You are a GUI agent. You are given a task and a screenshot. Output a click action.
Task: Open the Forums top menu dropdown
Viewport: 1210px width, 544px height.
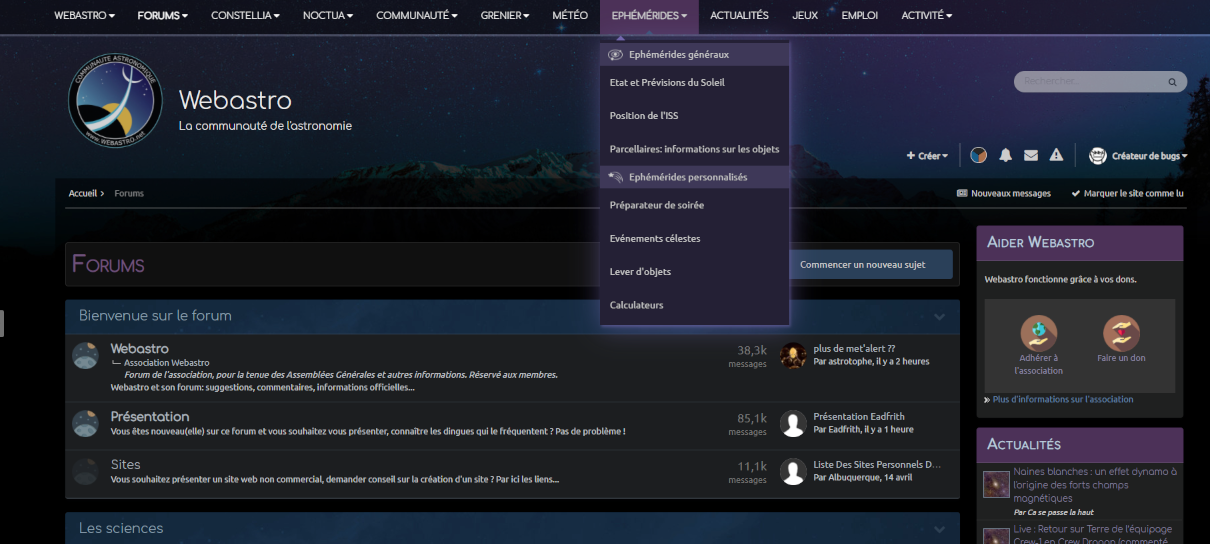click(162, 16)
